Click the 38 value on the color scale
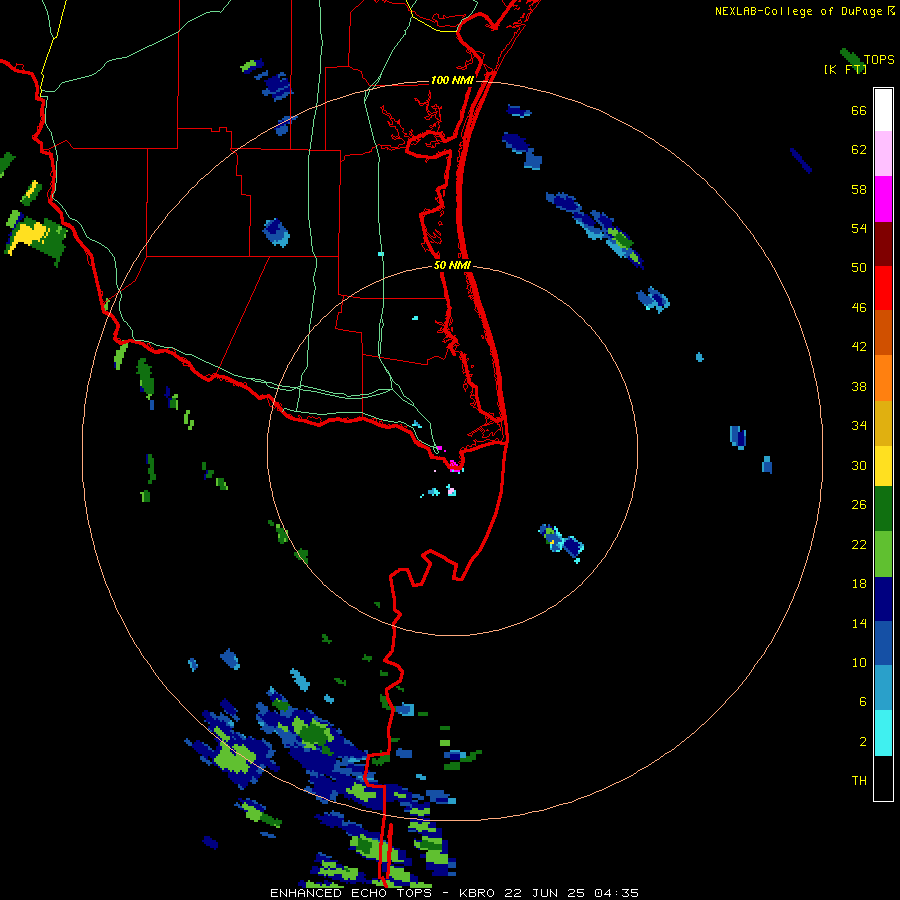 coord(859,387)
